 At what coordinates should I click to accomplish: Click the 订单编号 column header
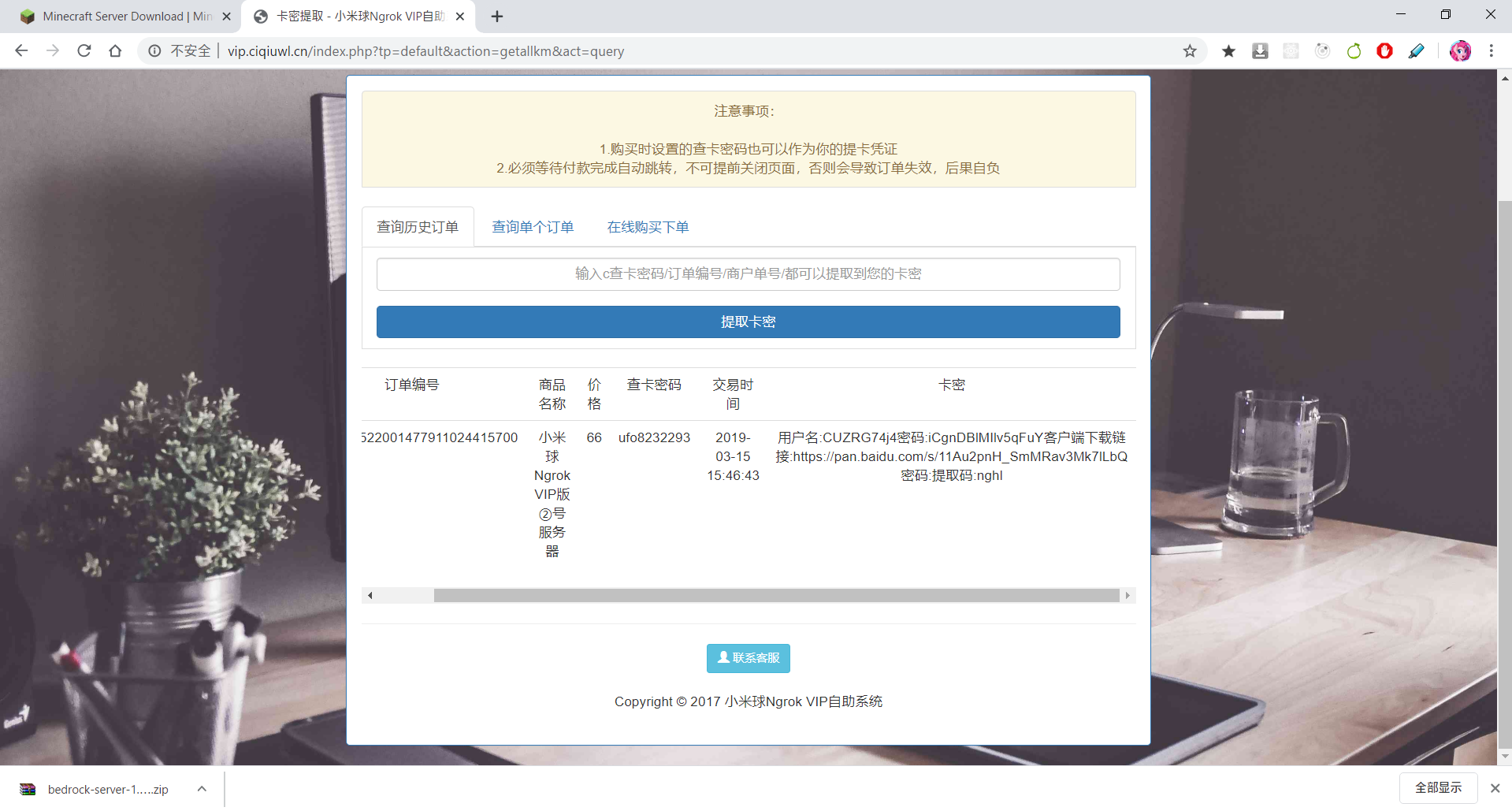click(x=411, y=385)
